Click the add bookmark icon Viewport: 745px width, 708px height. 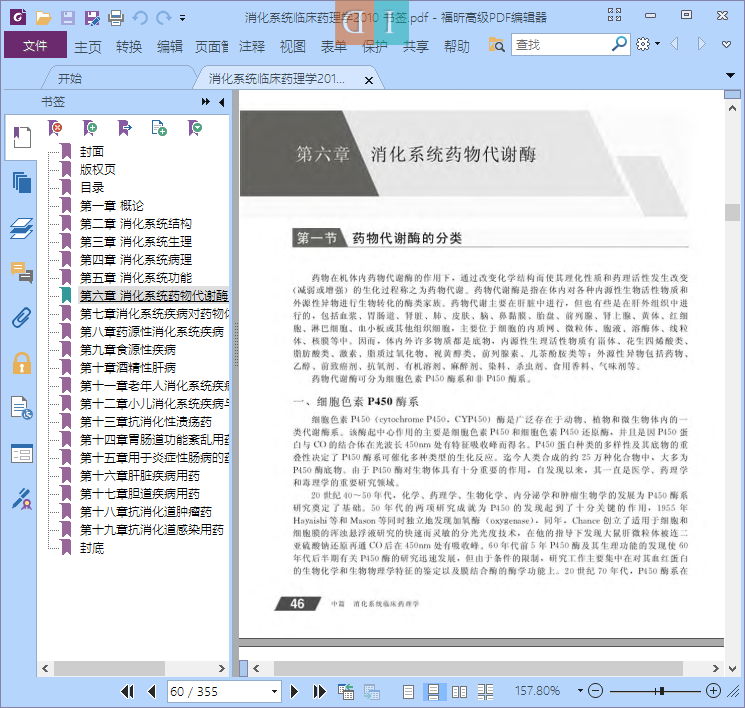pos(89,128)
